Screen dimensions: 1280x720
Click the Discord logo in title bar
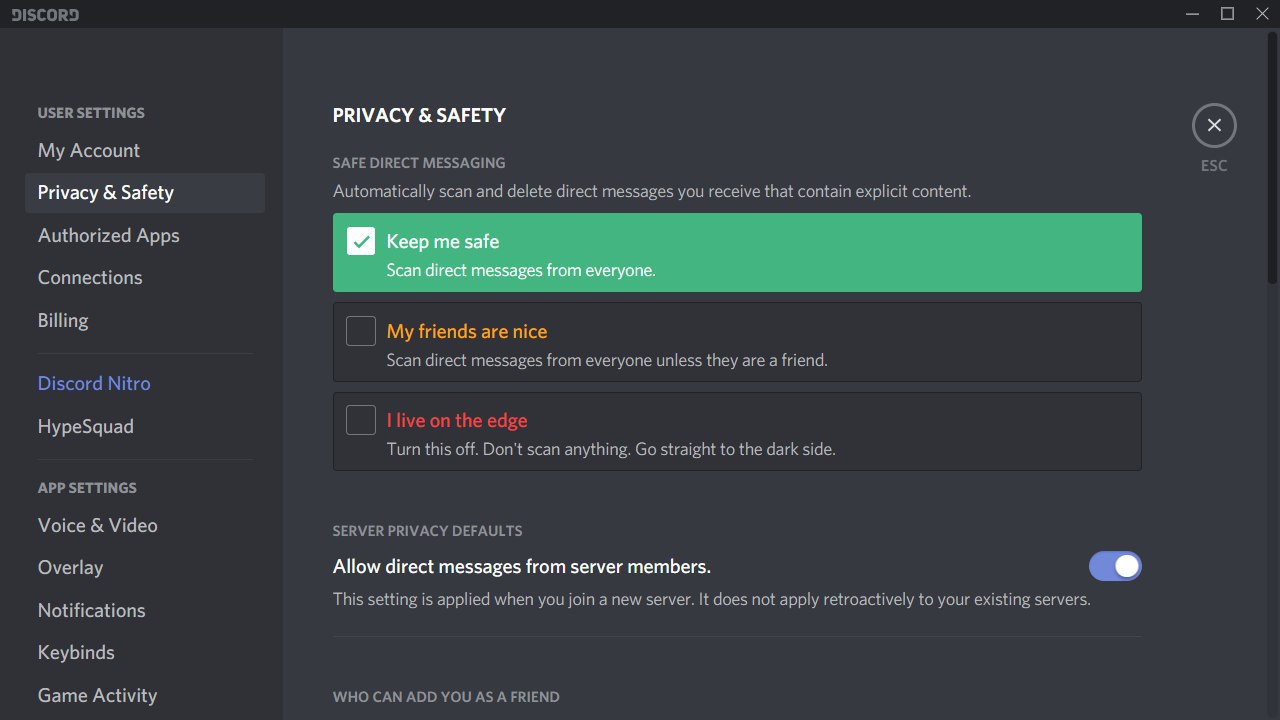click(45, 15)
